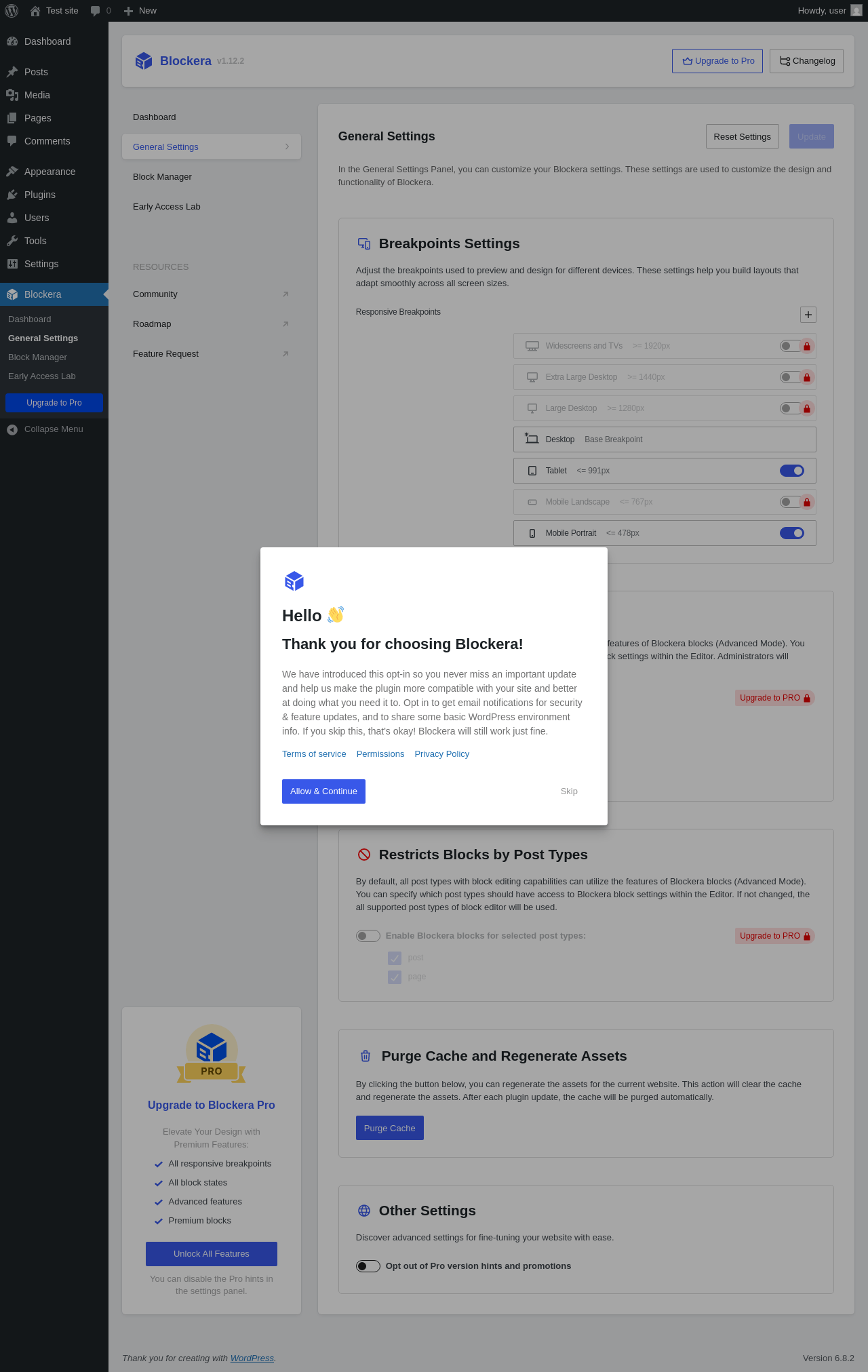Click the Update button
Screen dimensions: 868x1372
click(x=812, y=136)
